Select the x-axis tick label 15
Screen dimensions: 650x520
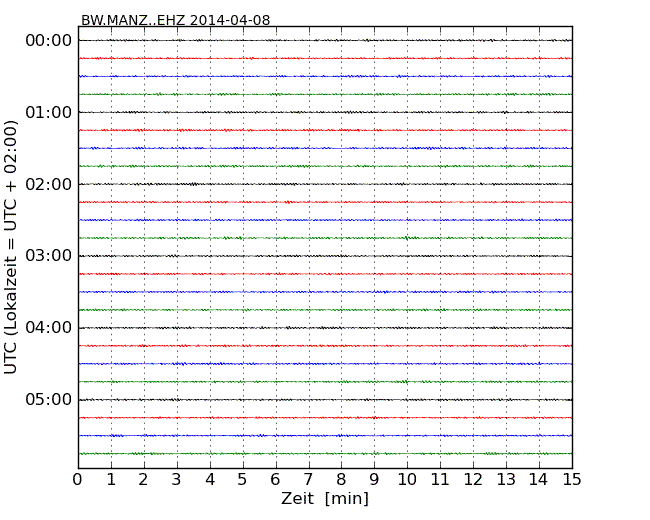coord(572,479)
